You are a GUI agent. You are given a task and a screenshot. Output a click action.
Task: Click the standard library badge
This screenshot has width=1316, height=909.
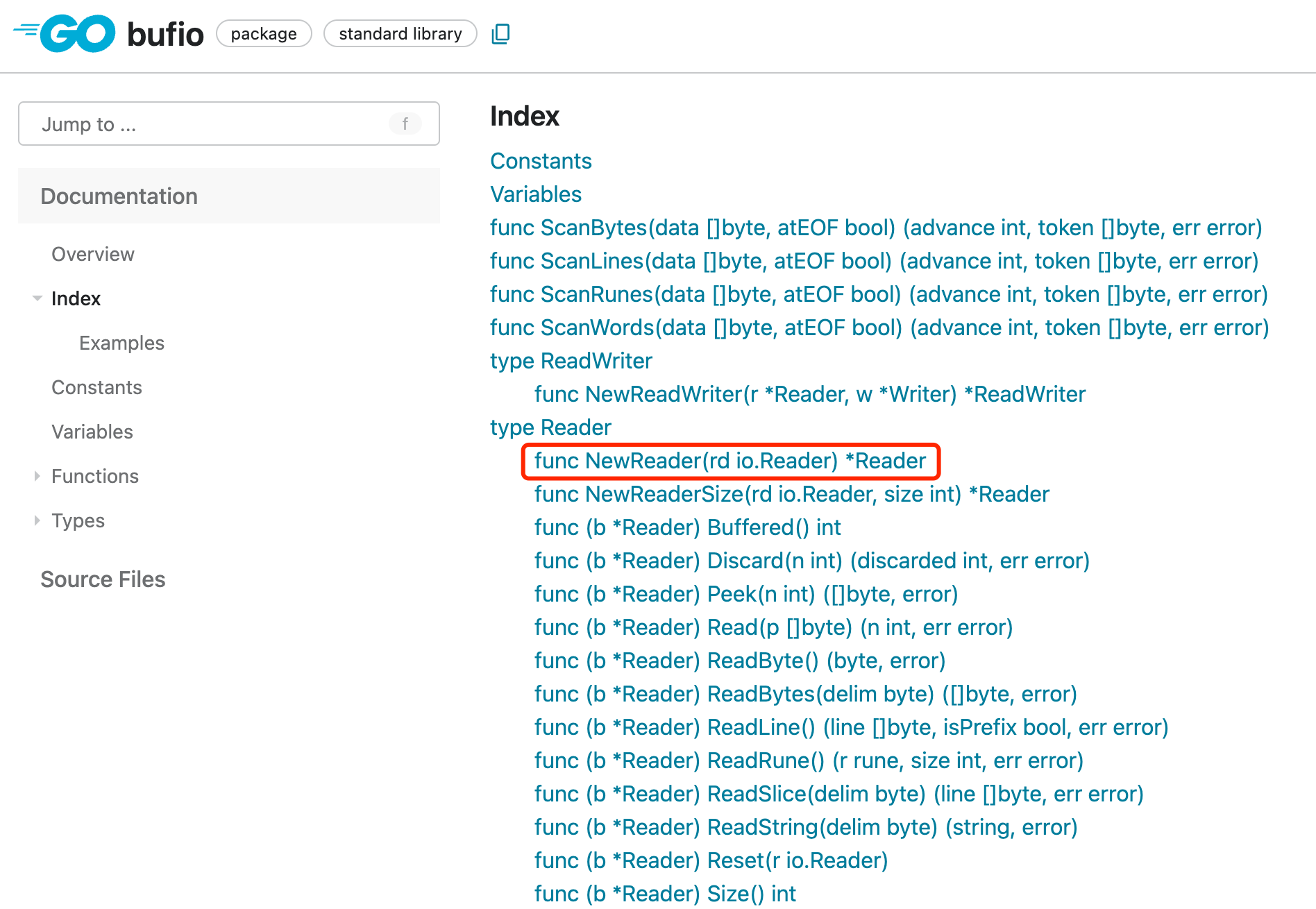(400, 33)
